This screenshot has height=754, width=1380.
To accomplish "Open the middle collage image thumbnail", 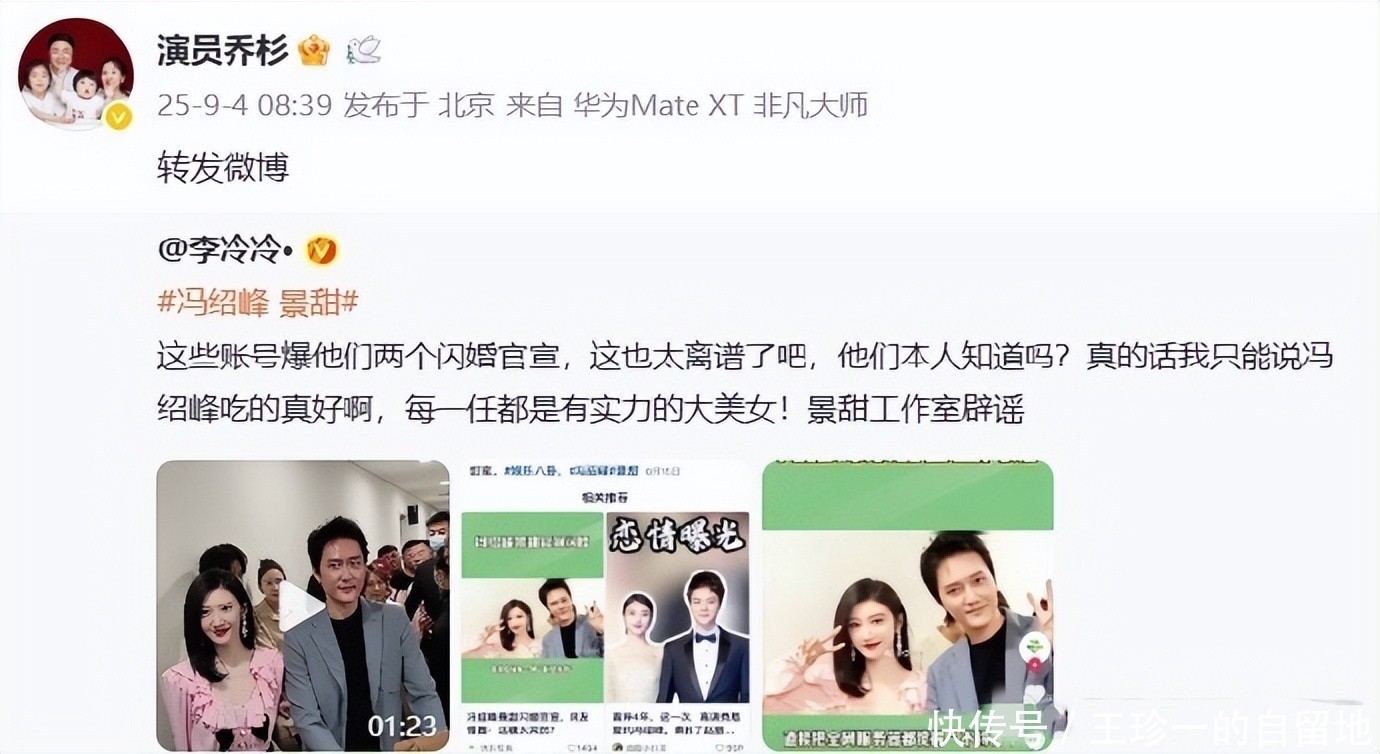I will point(605,605).
